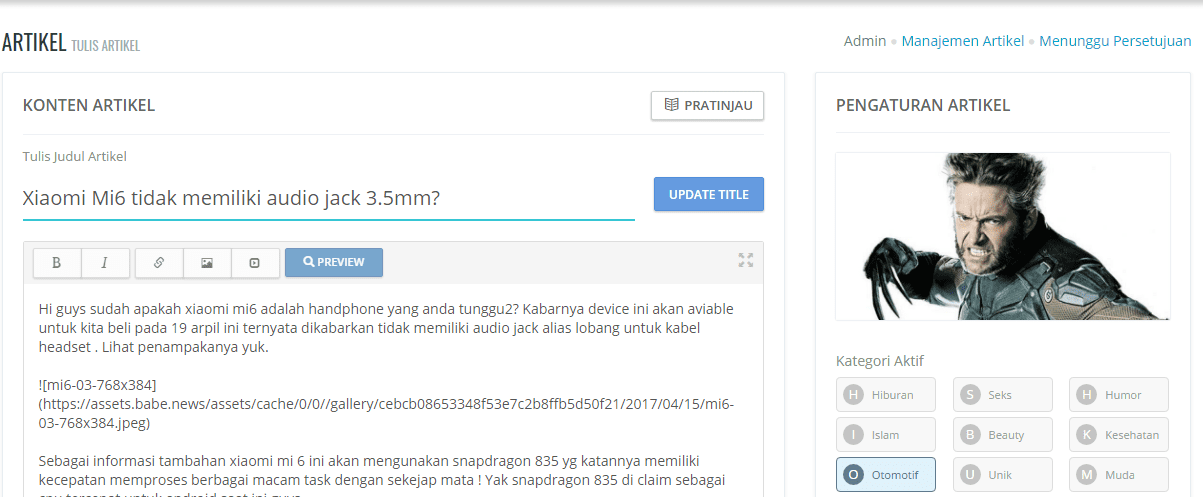Expand editor to fullscreen
Image resolution: width=1203 pixels, height=497 pixels.
coord(745,260)
